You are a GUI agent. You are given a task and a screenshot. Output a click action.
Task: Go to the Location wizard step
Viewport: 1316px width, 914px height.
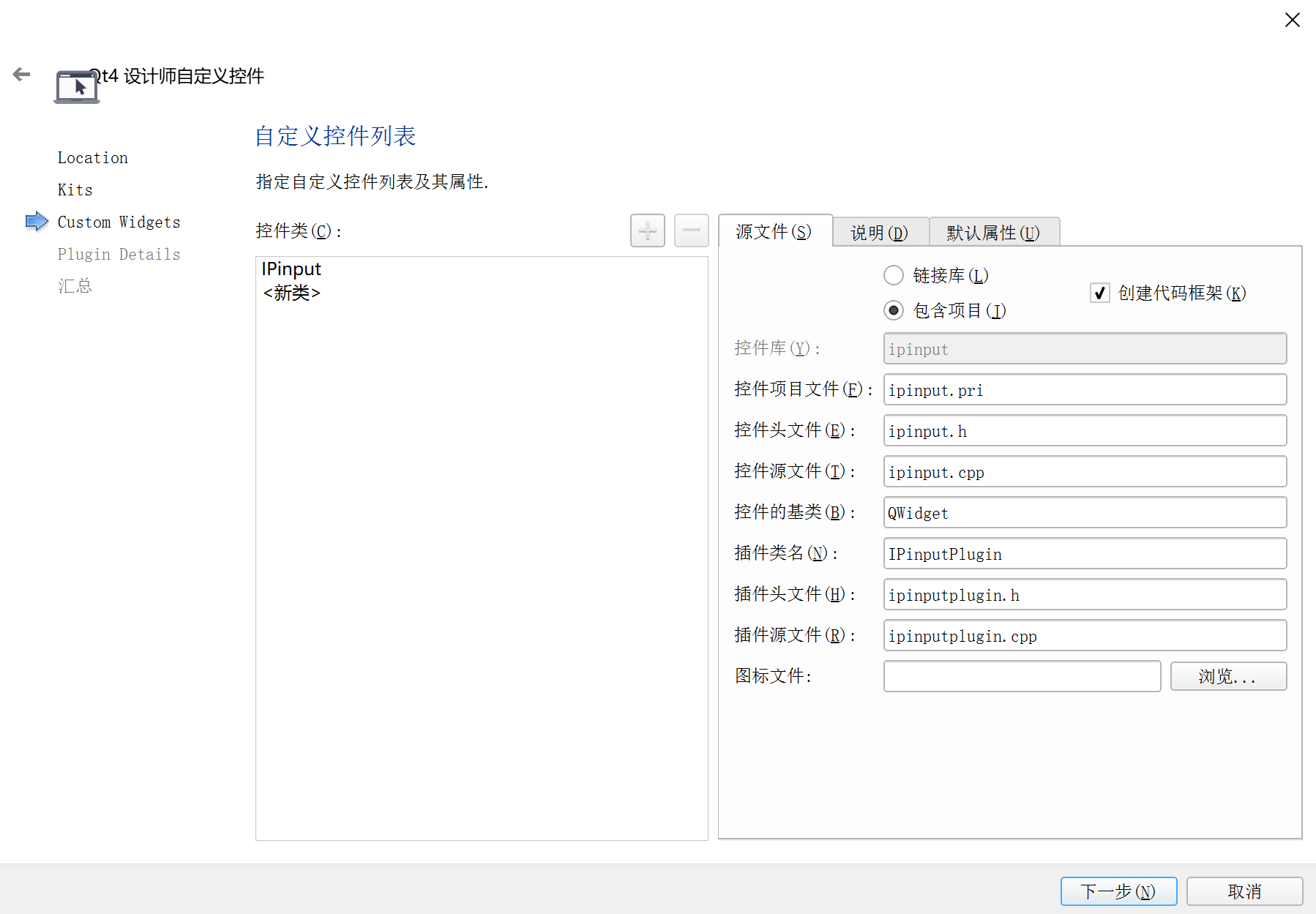click(92, 157)
